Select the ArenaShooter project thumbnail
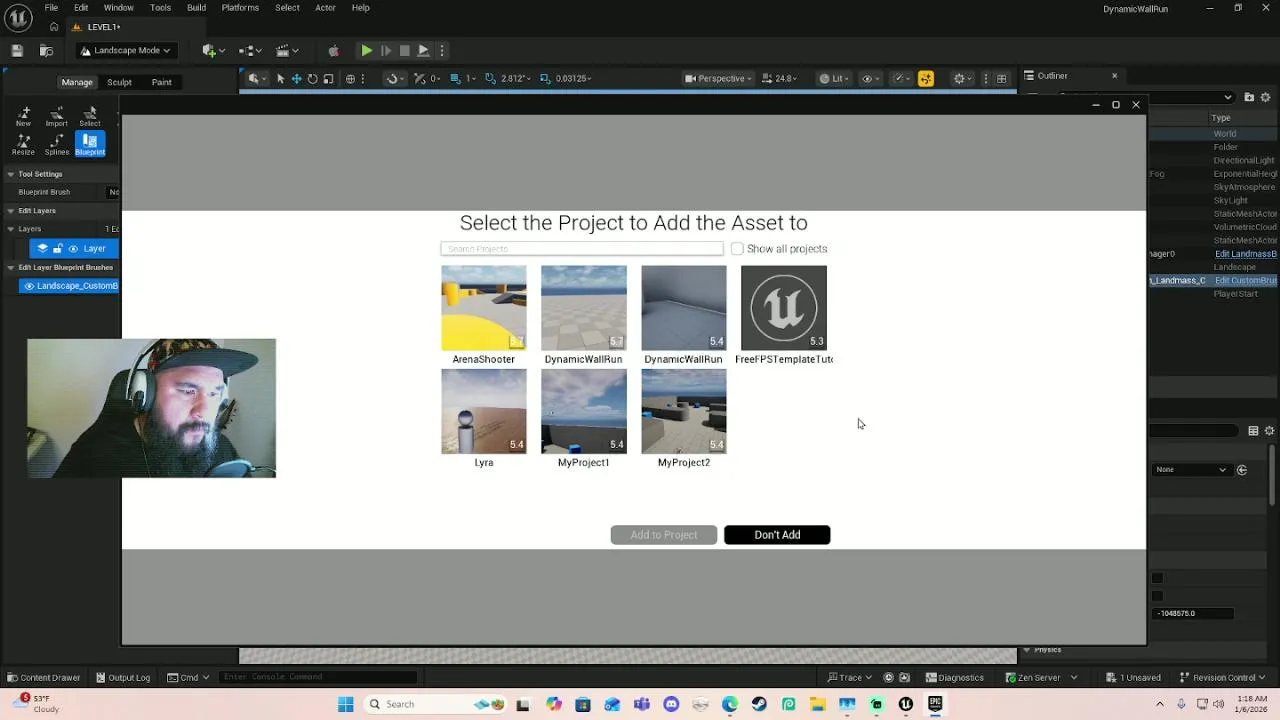 (484, 308)
